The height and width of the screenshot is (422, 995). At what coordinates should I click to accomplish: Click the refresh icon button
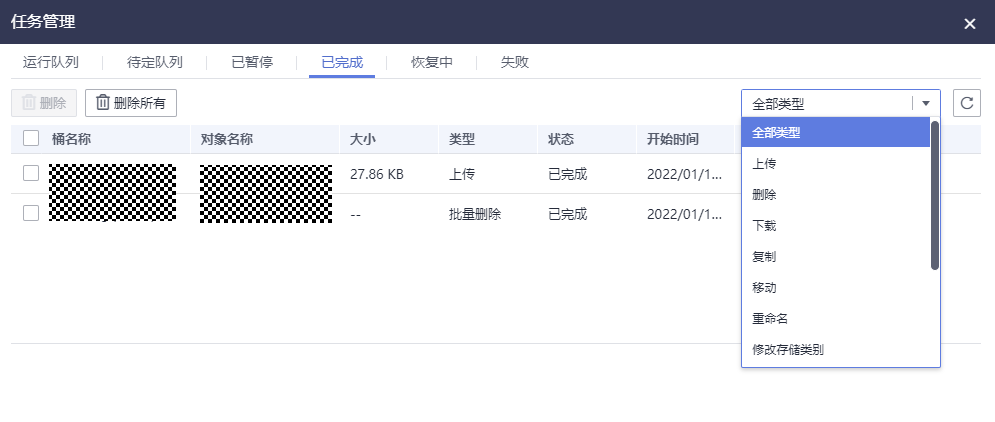click(x=966, y=103)
